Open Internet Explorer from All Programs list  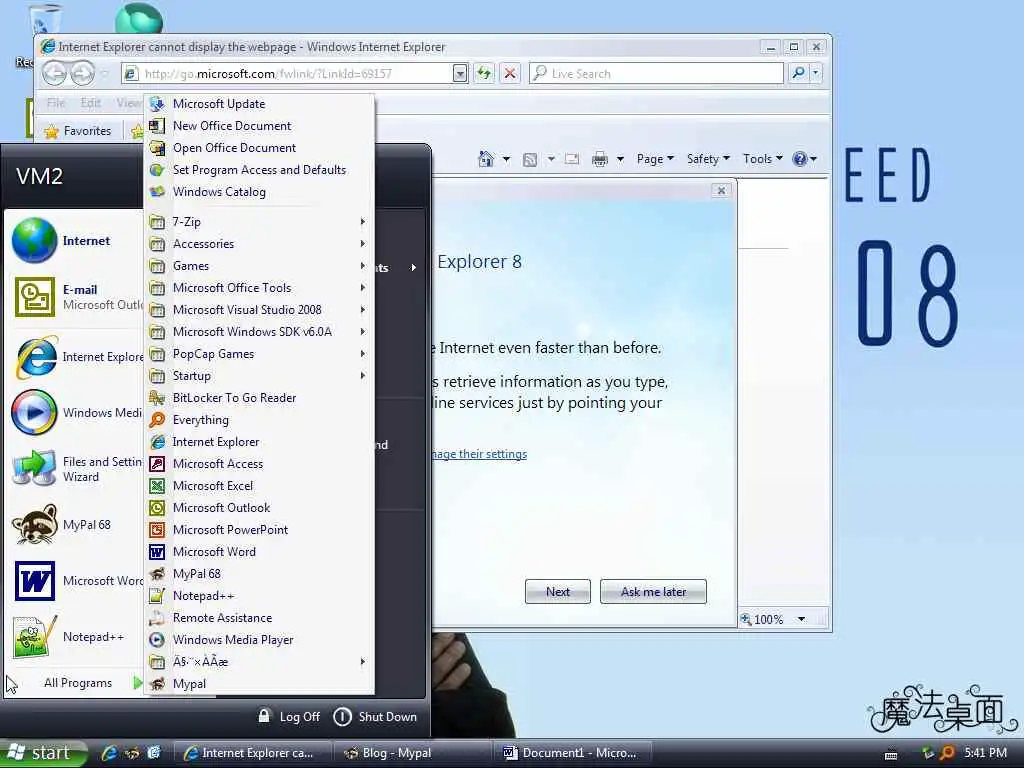click(x=259, y=442)
